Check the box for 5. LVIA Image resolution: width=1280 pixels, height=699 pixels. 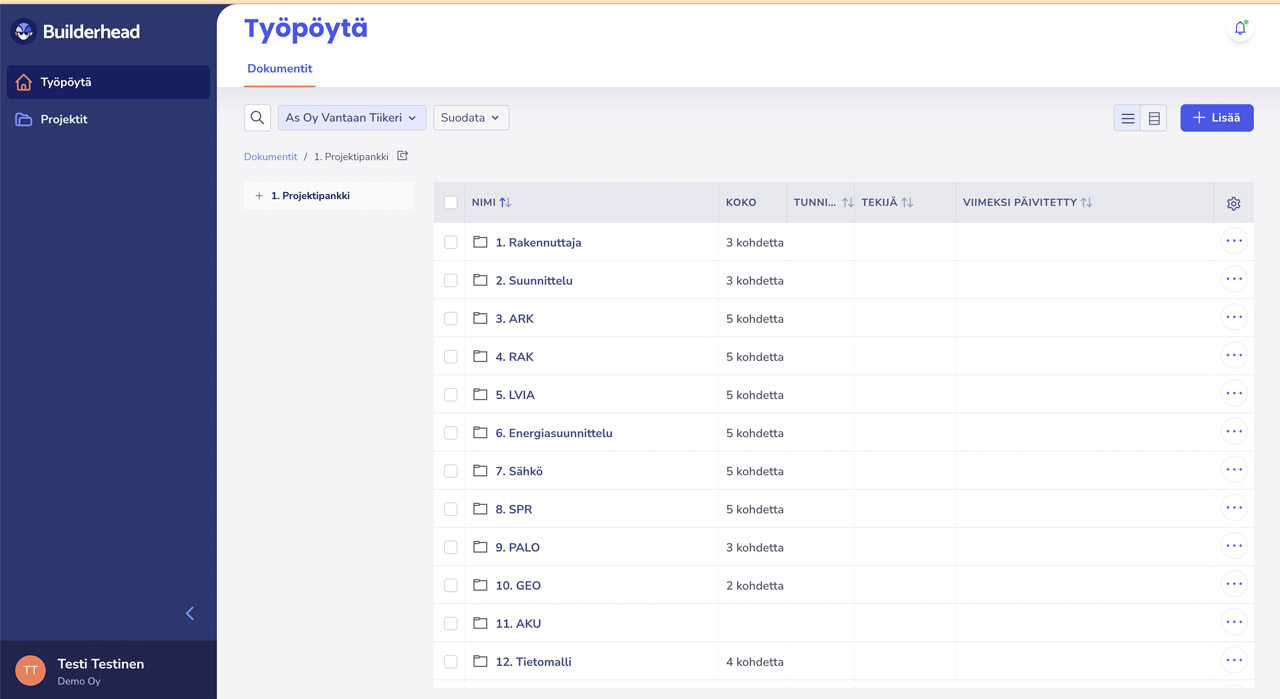(451, 395)
